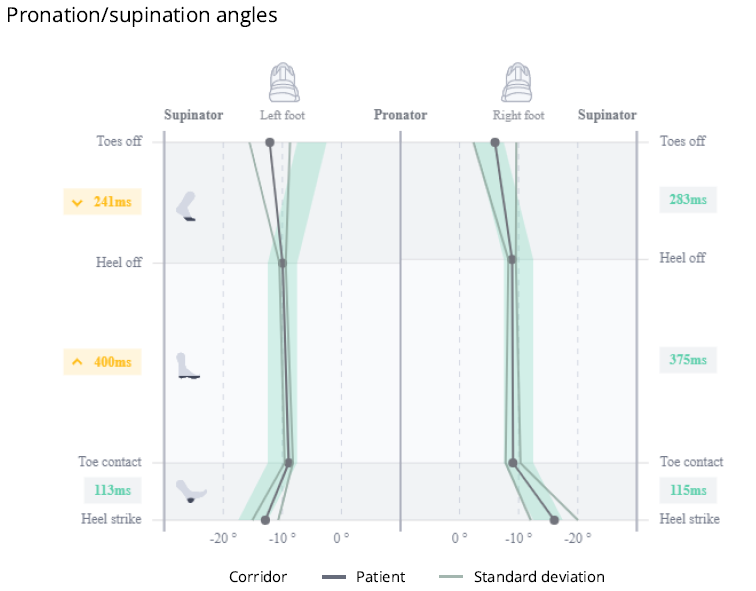
Task: Click the 113ms left foot badge
Action: (112, 490)
